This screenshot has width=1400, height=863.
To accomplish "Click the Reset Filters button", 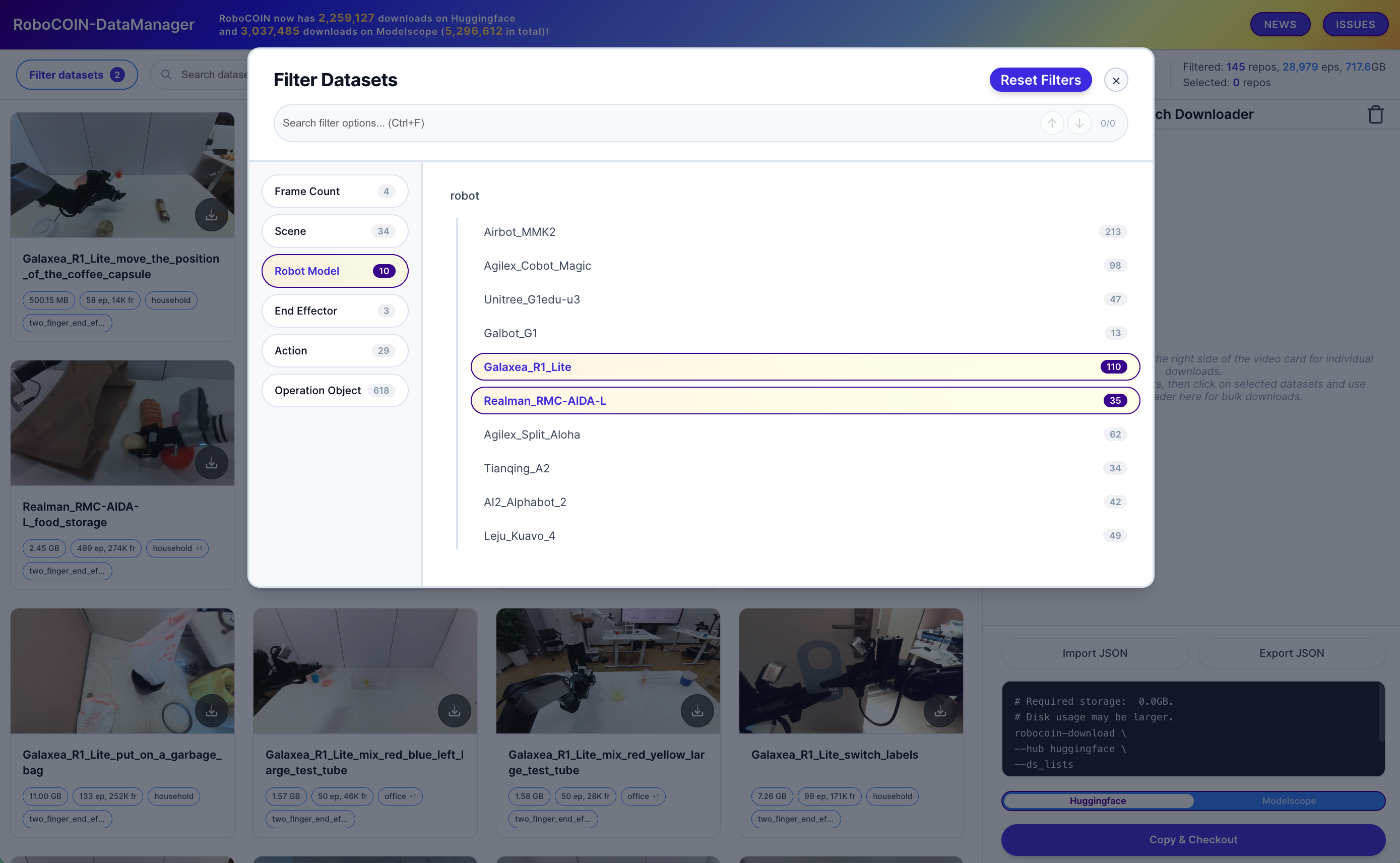I will 1041,80.
